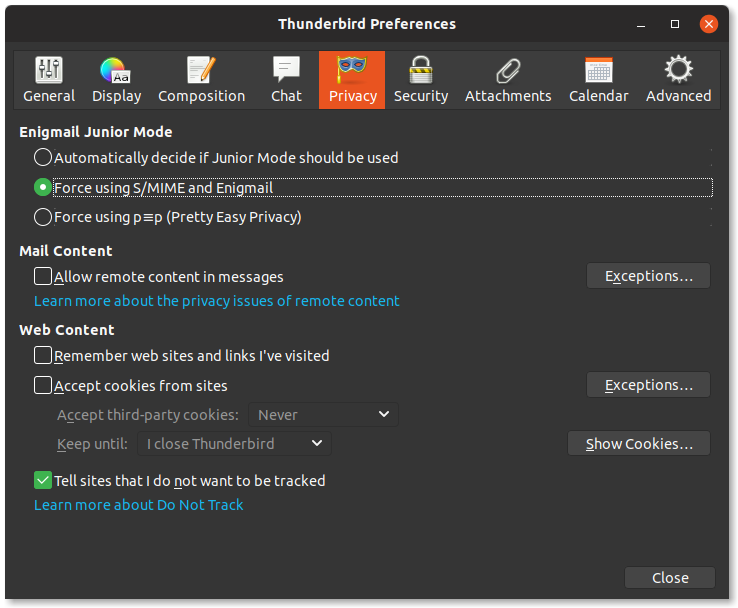Screen dimensions: 738x608
Task: Open the Advanced gear pane
Action: click(x=678, y=80)
